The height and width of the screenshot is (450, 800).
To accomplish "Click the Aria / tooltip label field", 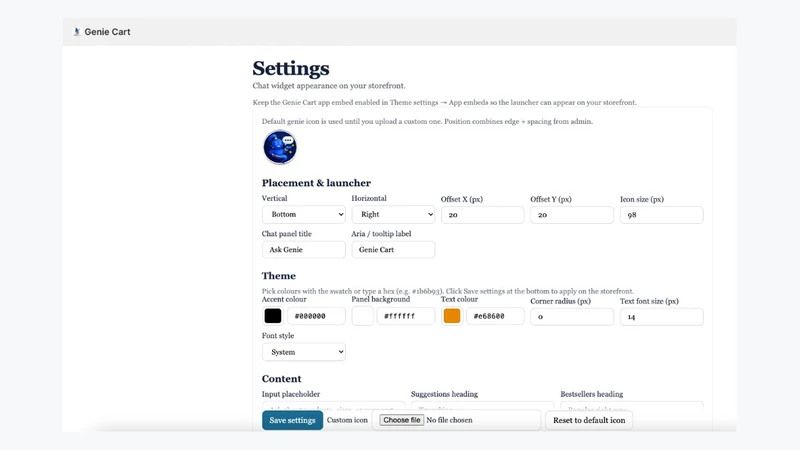I will click(x=393, y=249).
